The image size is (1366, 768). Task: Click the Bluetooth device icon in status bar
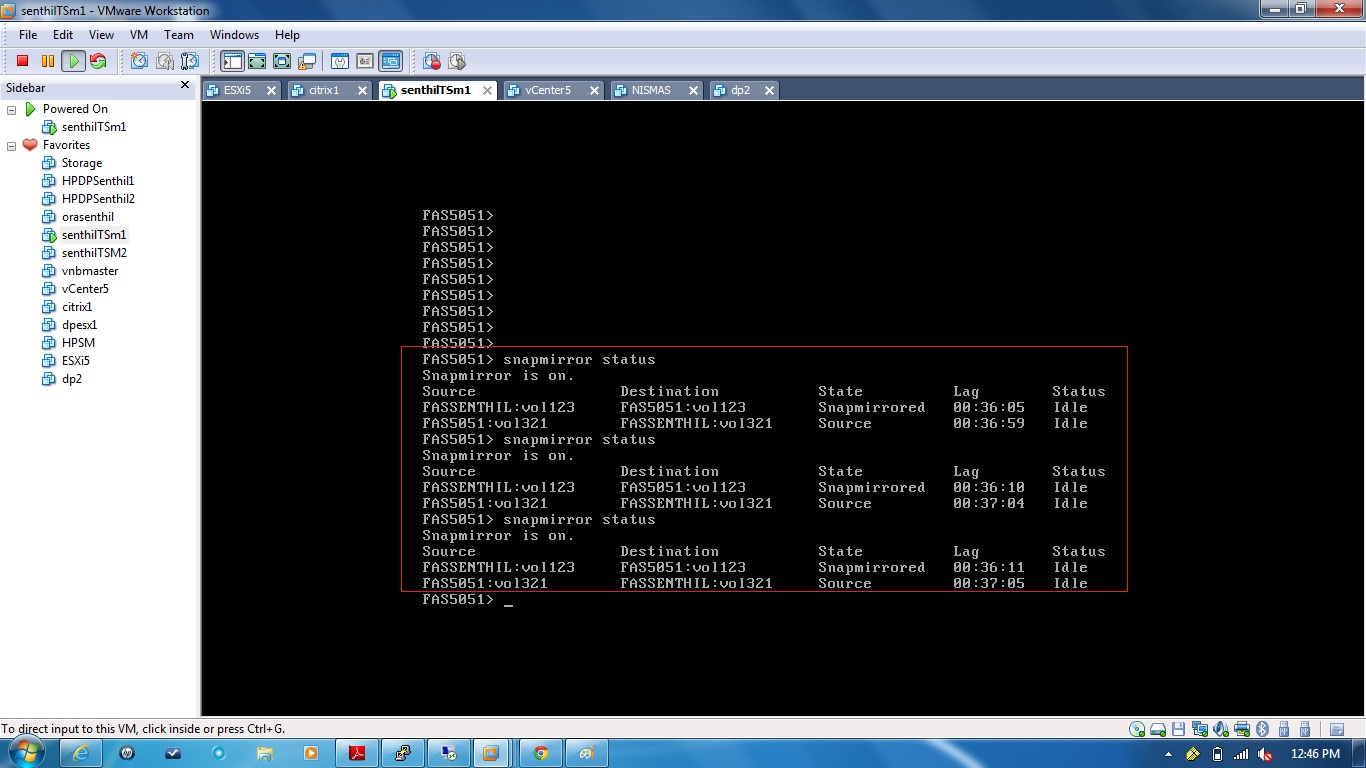1262,729
